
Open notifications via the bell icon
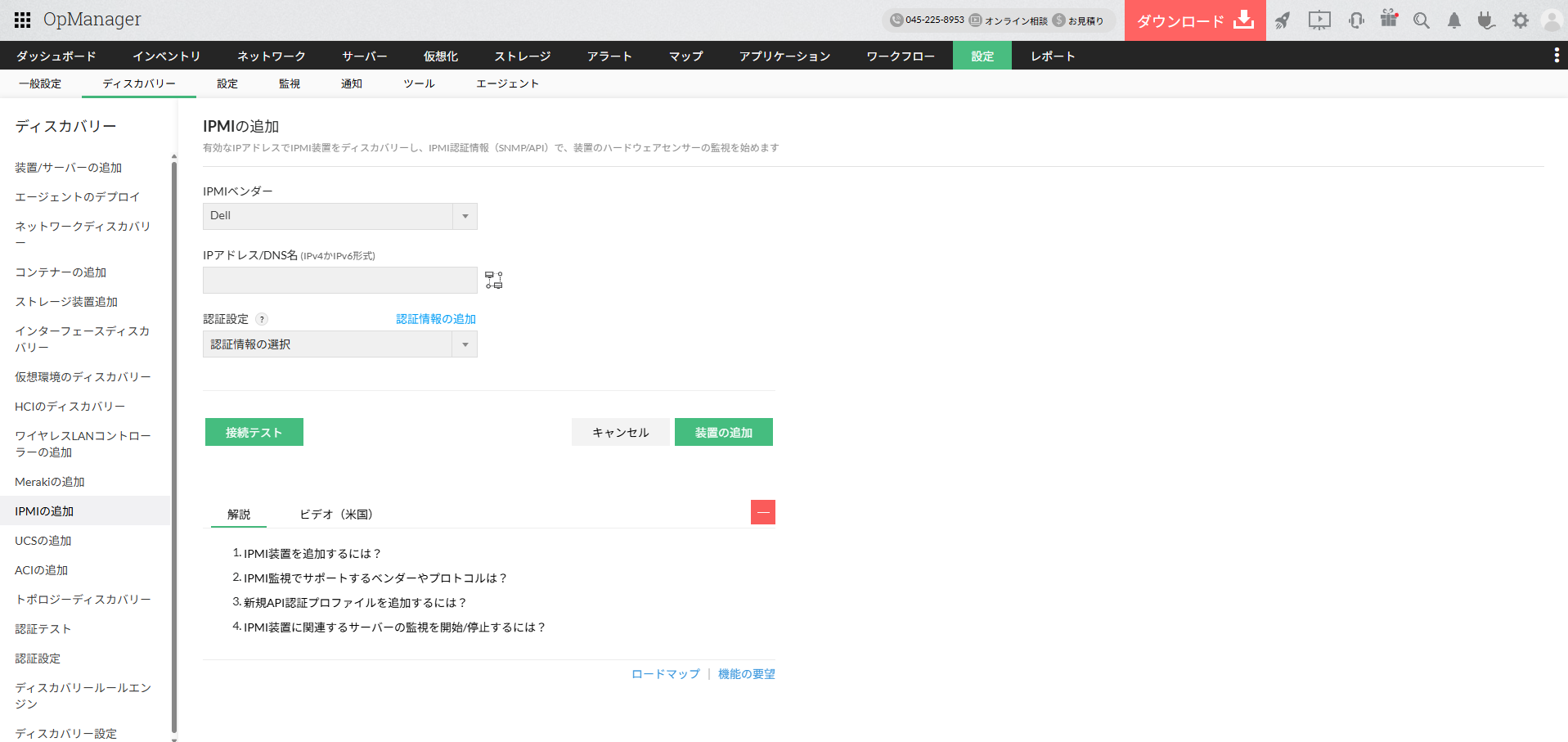pyautogui.click(x=1453, y=20)
